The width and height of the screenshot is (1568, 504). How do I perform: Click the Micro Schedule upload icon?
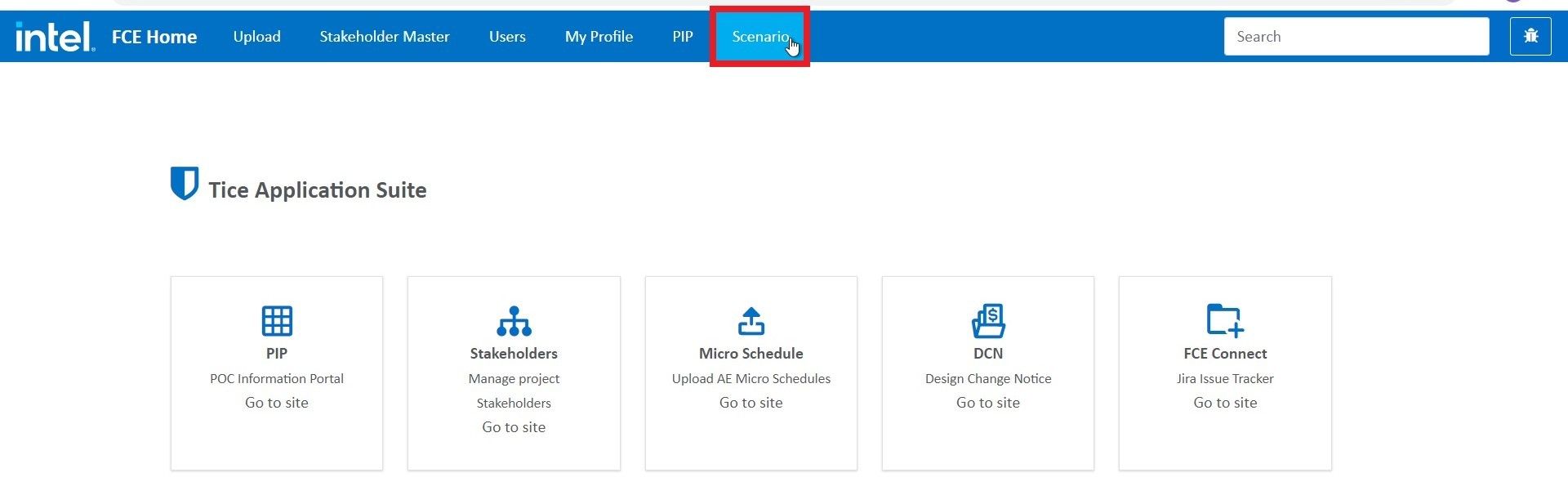tap(751, 321)
